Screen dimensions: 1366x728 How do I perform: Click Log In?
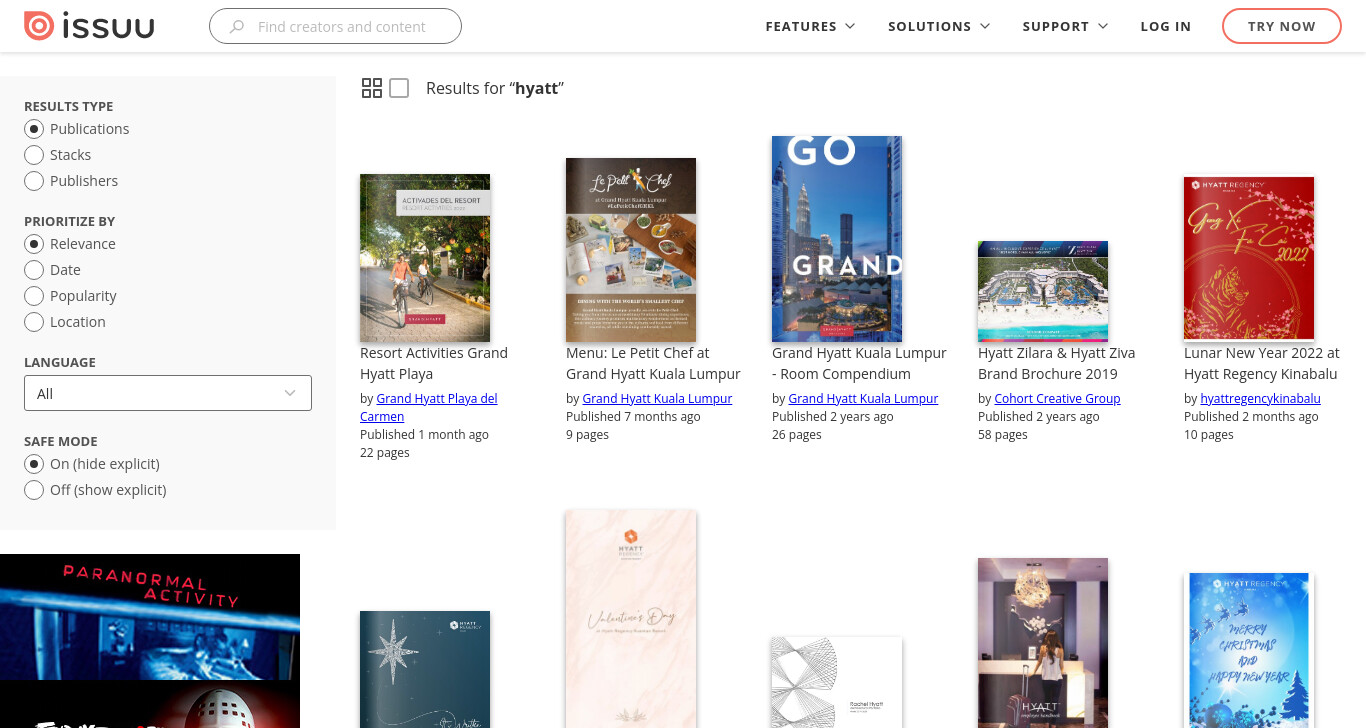pyautogui.click(x=1166, y=27)
